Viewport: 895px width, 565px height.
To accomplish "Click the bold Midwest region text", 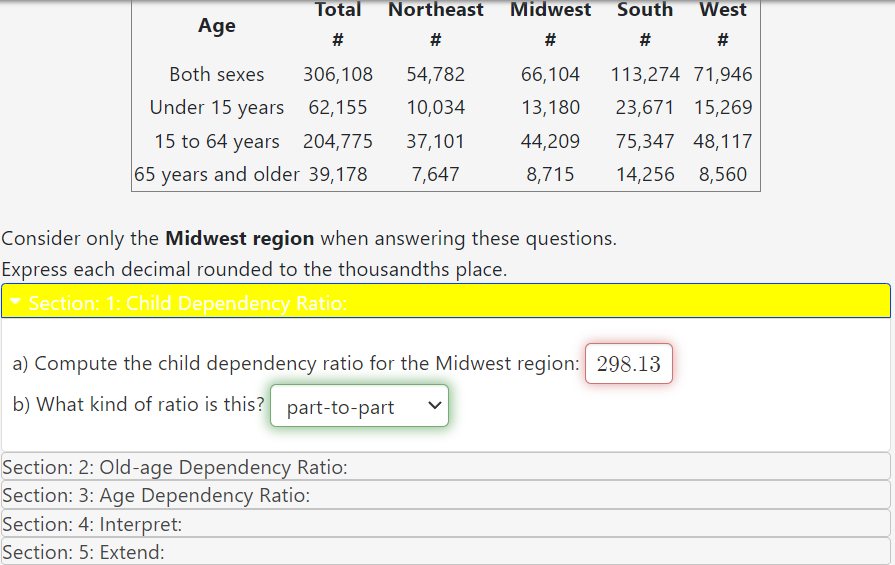I will click(240, 239).
